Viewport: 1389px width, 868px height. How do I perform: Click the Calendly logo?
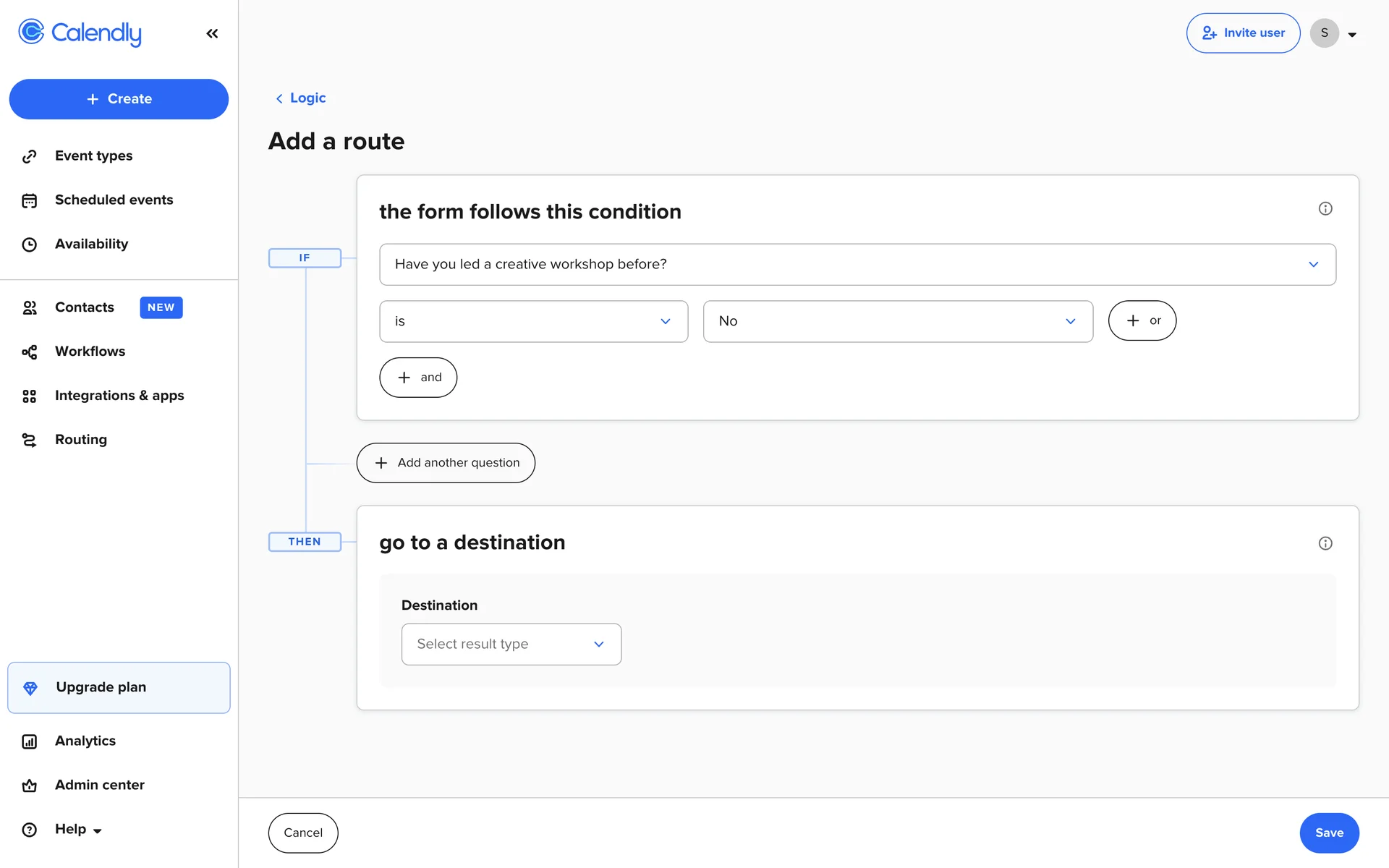pyautogui.click(x=80, y=33)
